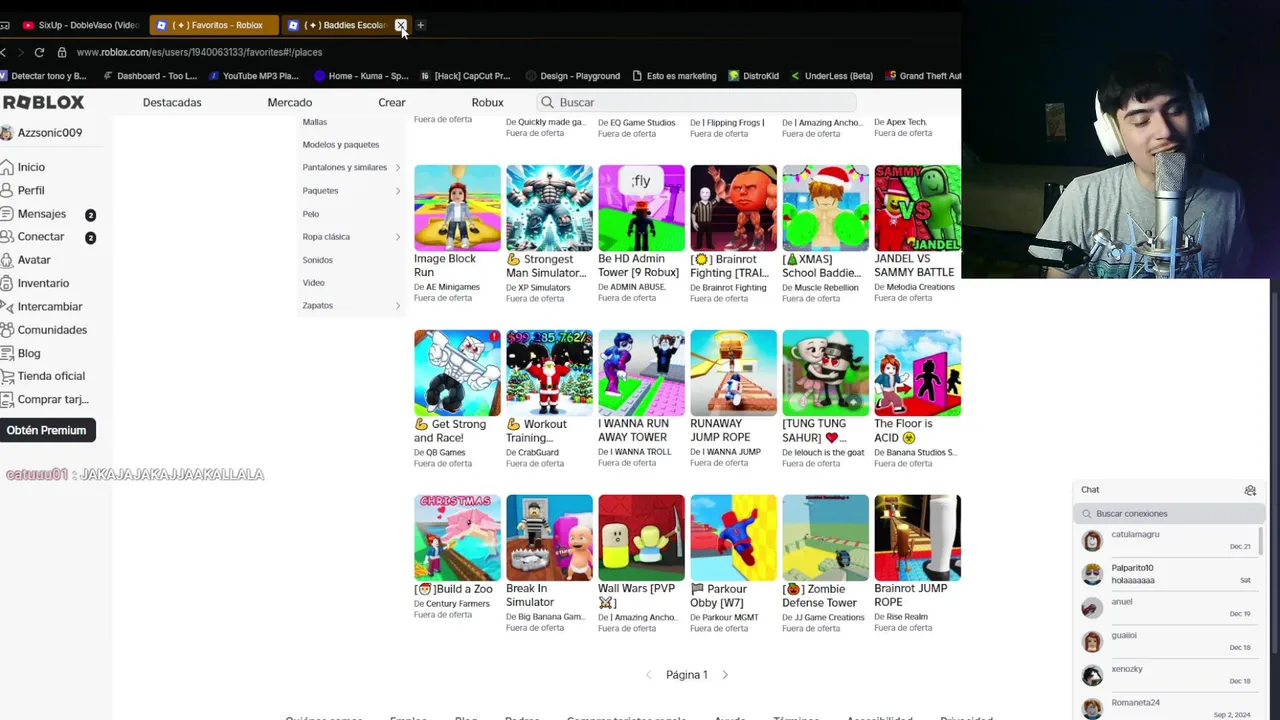Expand the Ropa clásica submenu
Screen dimensions: 1280x720
397,237
